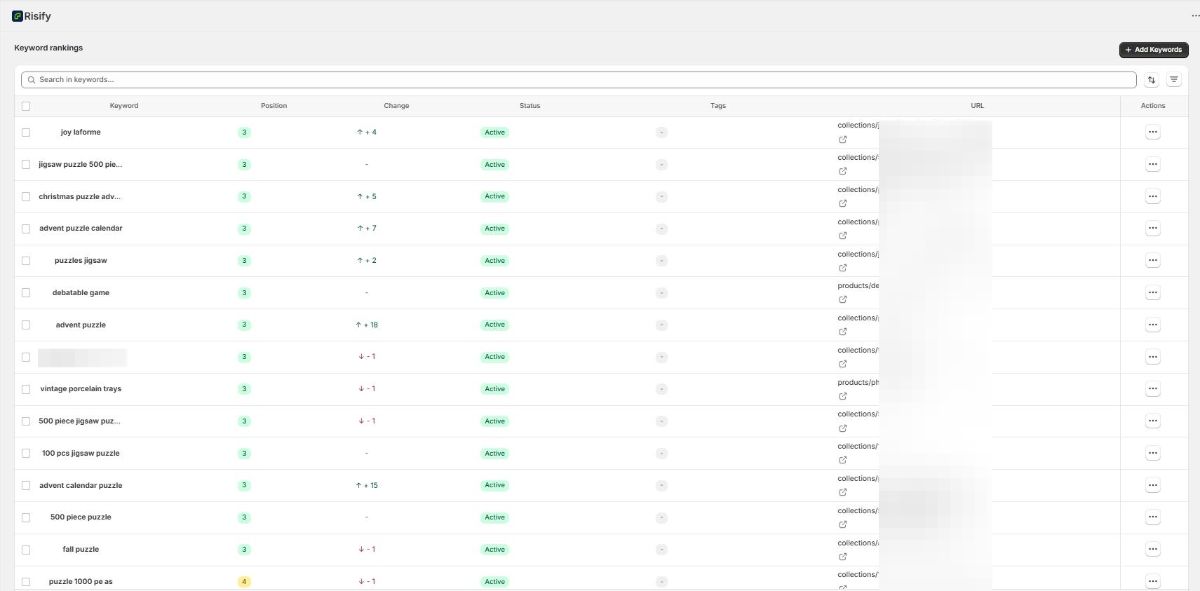
Task: Click the Risify logo icon
Action: [x=17, y=15]
